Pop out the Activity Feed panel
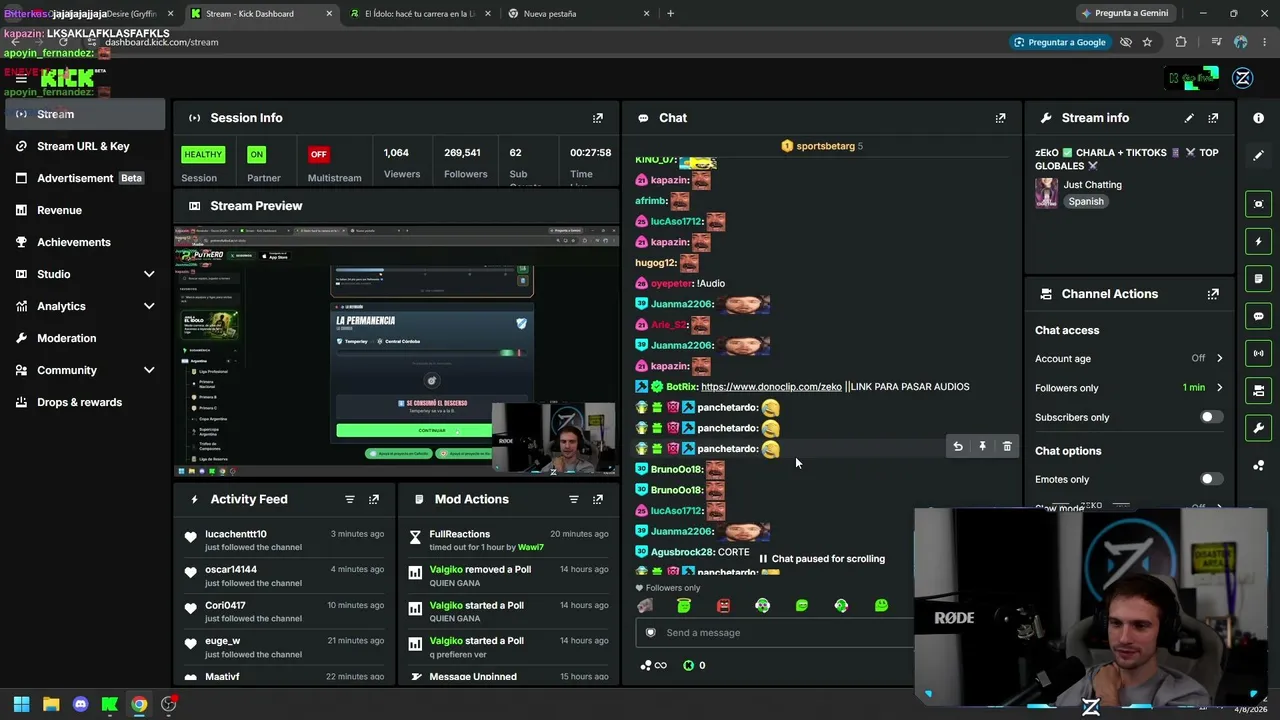The image size is (1280, 720). (374, 499)
